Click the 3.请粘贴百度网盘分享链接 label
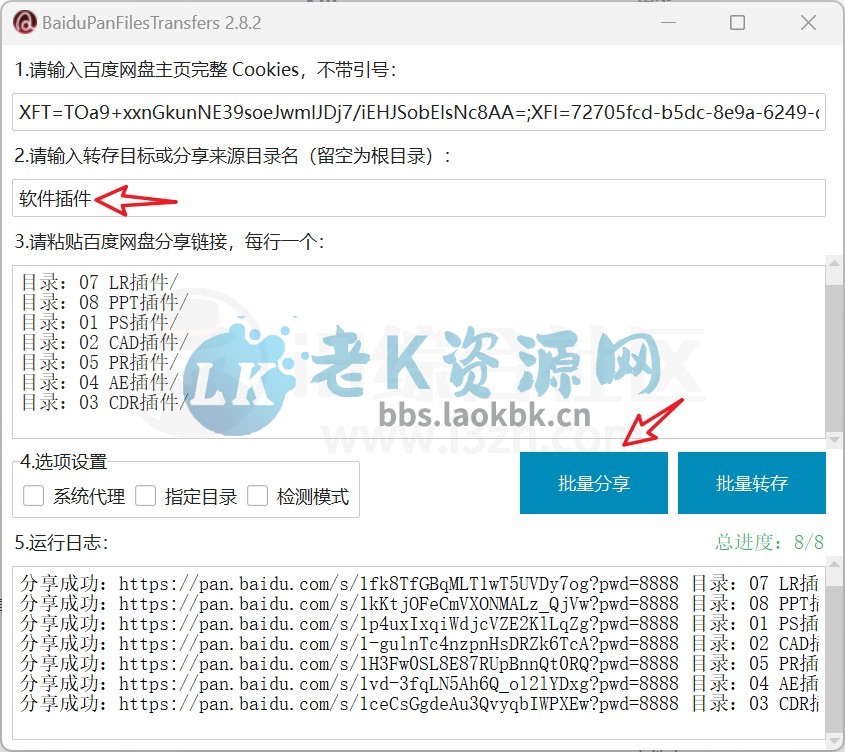 point(169,242)
